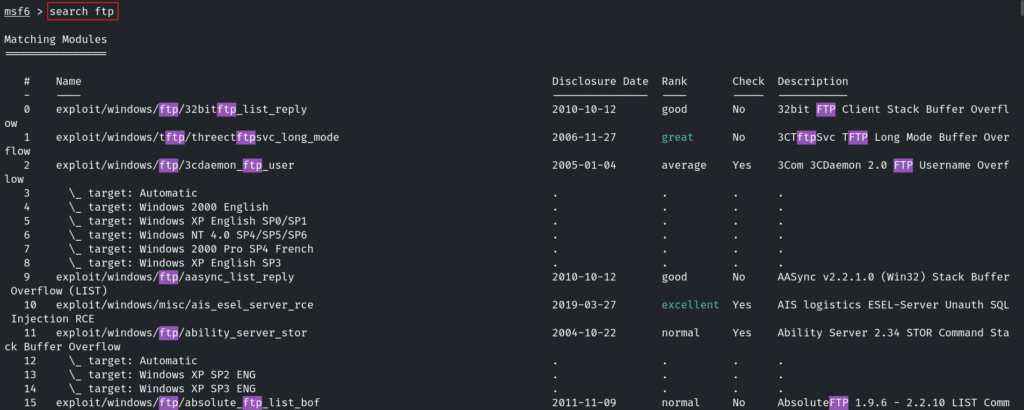Click the 'Rank' column header
1024x410 pixels.
[674, 82]
